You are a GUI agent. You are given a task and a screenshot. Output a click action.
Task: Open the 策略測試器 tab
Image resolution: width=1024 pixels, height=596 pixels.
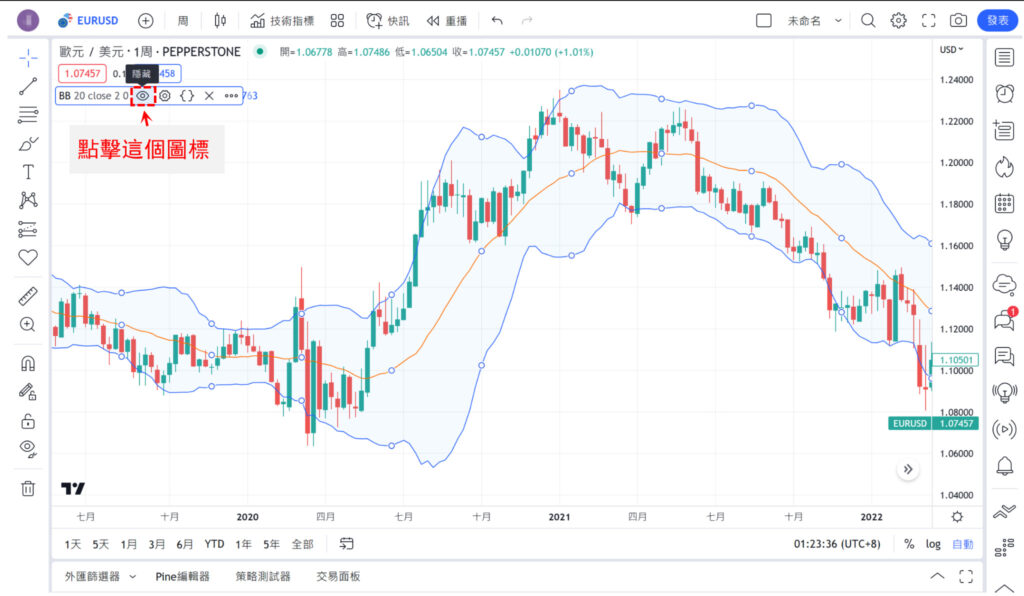tap(263, 577)
